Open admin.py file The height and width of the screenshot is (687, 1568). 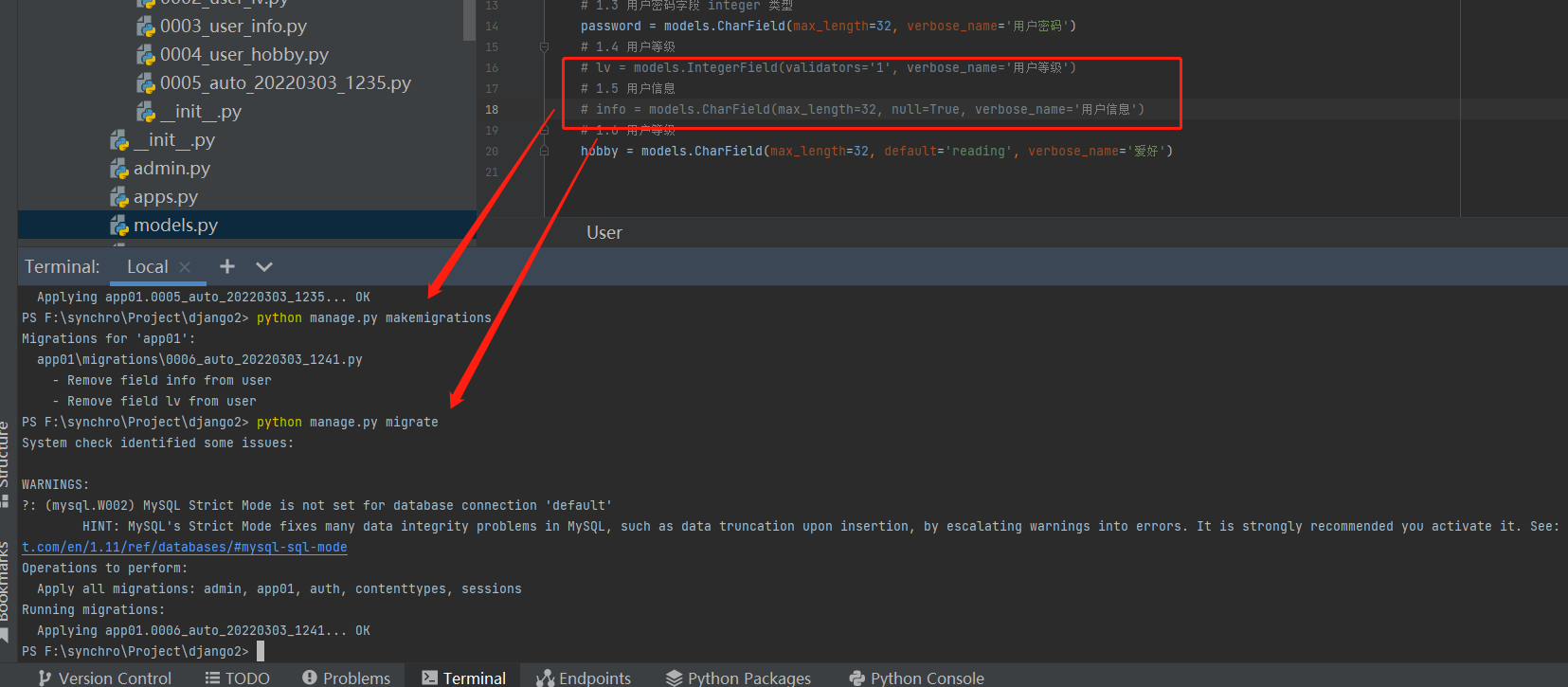(x=171, y=169)
